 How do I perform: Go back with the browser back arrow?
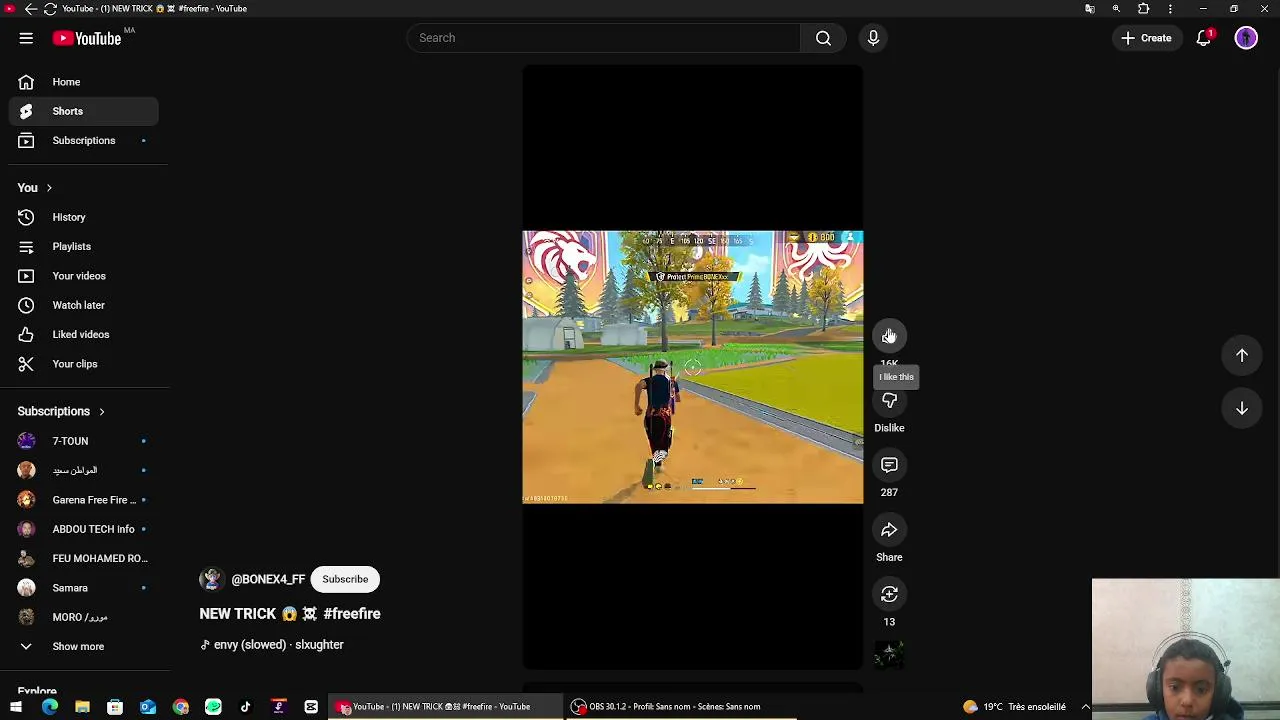[x=30, y=8]
